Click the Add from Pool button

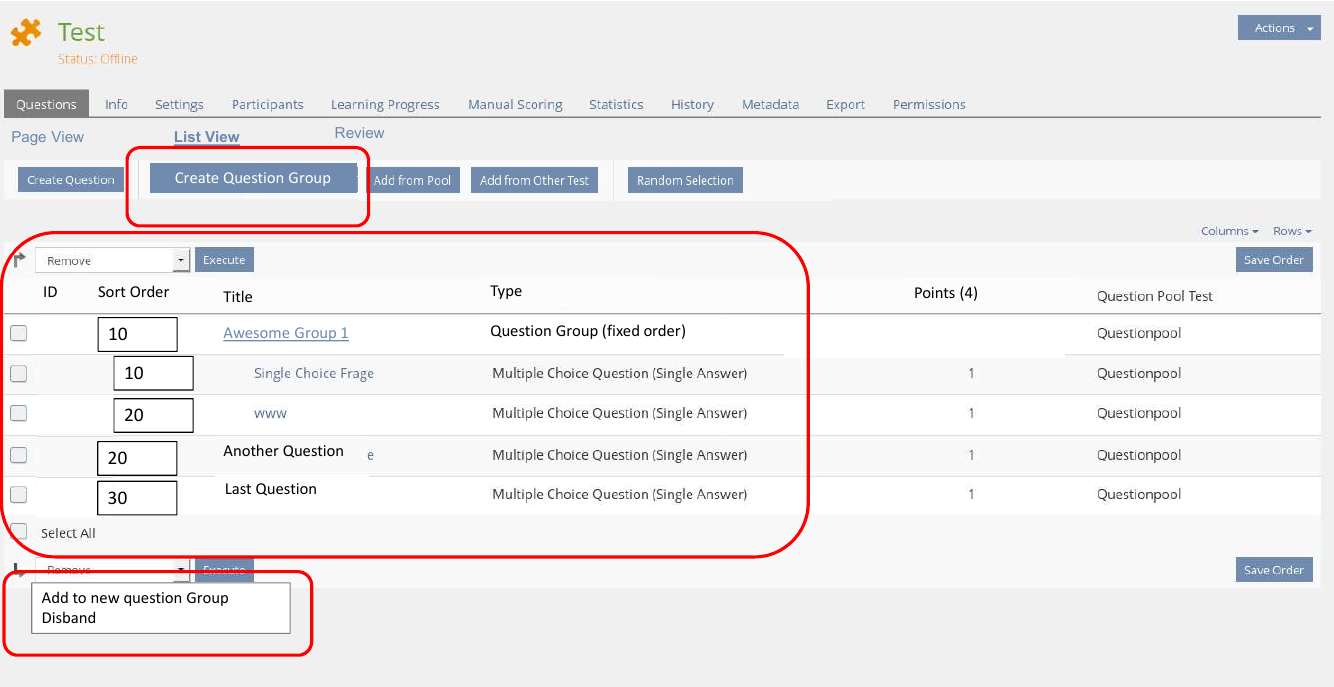point(412,181)
